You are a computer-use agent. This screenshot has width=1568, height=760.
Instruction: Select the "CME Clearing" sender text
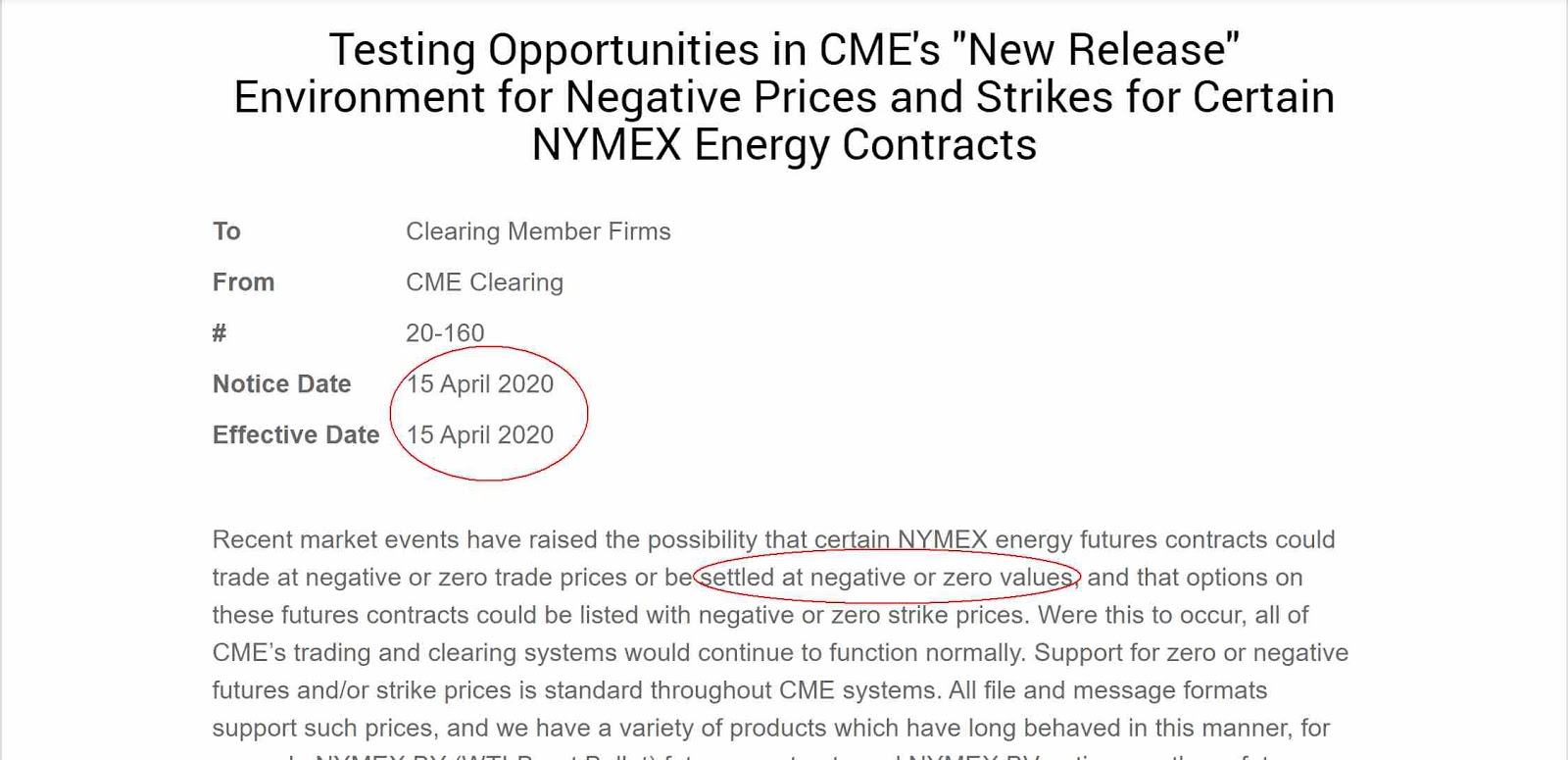484,282
